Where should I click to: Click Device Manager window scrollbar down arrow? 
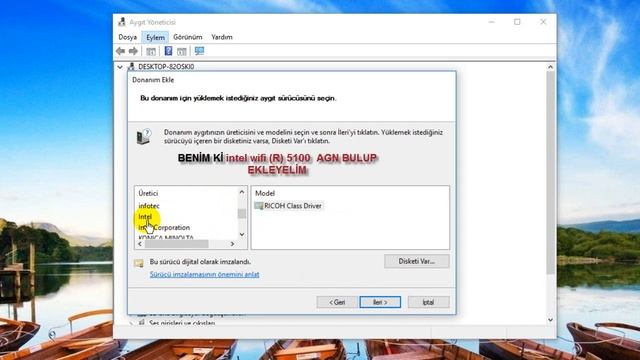coord(550,320)
